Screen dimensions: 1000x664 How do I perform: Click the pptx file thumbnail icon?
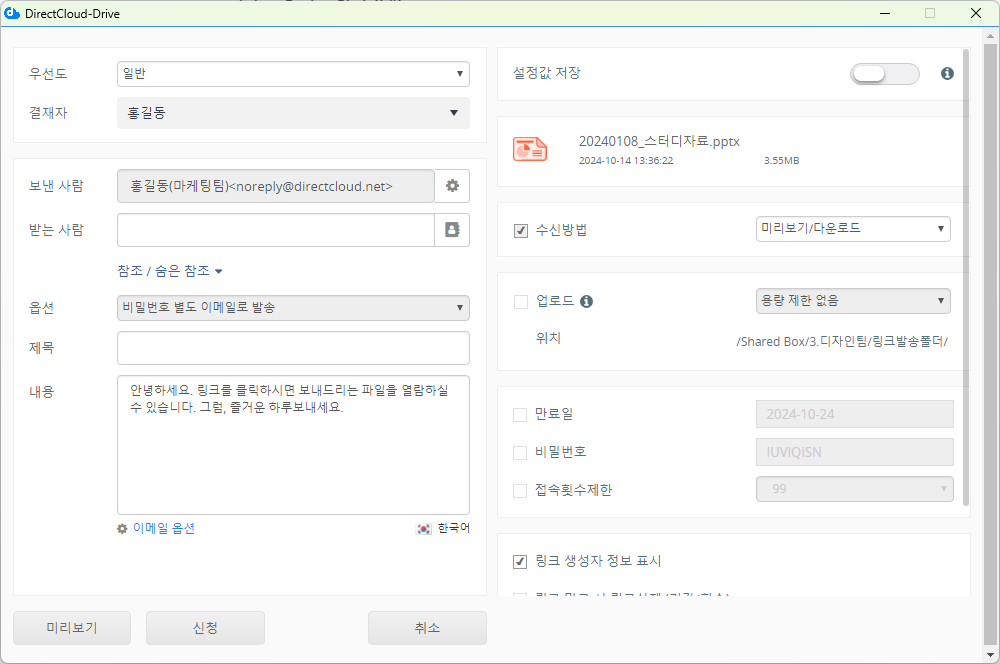pos(530,149)
